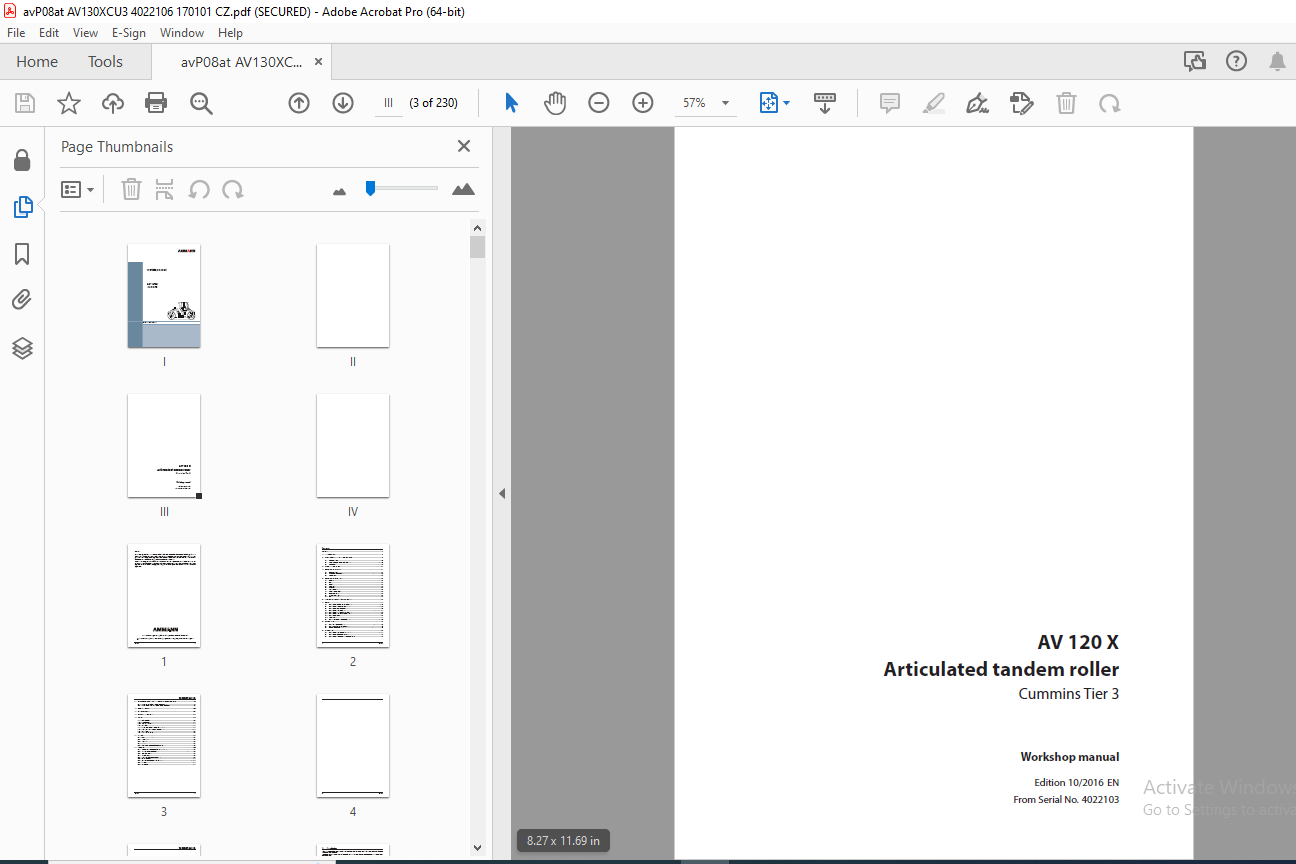Click the 8.27 x 11.69 in page size label
Viewport: 1296px width, 864px height.
click(563, 841)
